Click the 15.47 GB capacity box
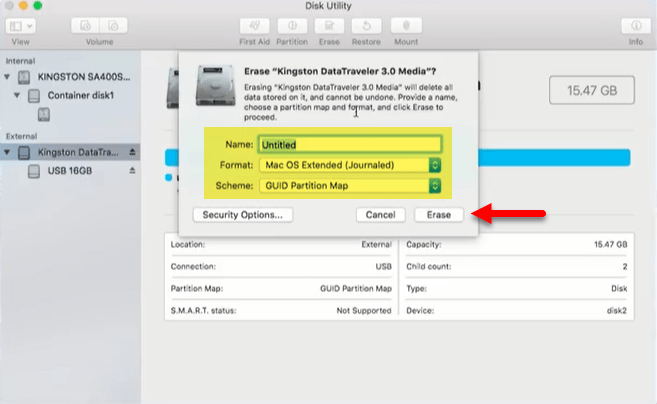Viewport: 657px width, 404px height. coord(592,90)
